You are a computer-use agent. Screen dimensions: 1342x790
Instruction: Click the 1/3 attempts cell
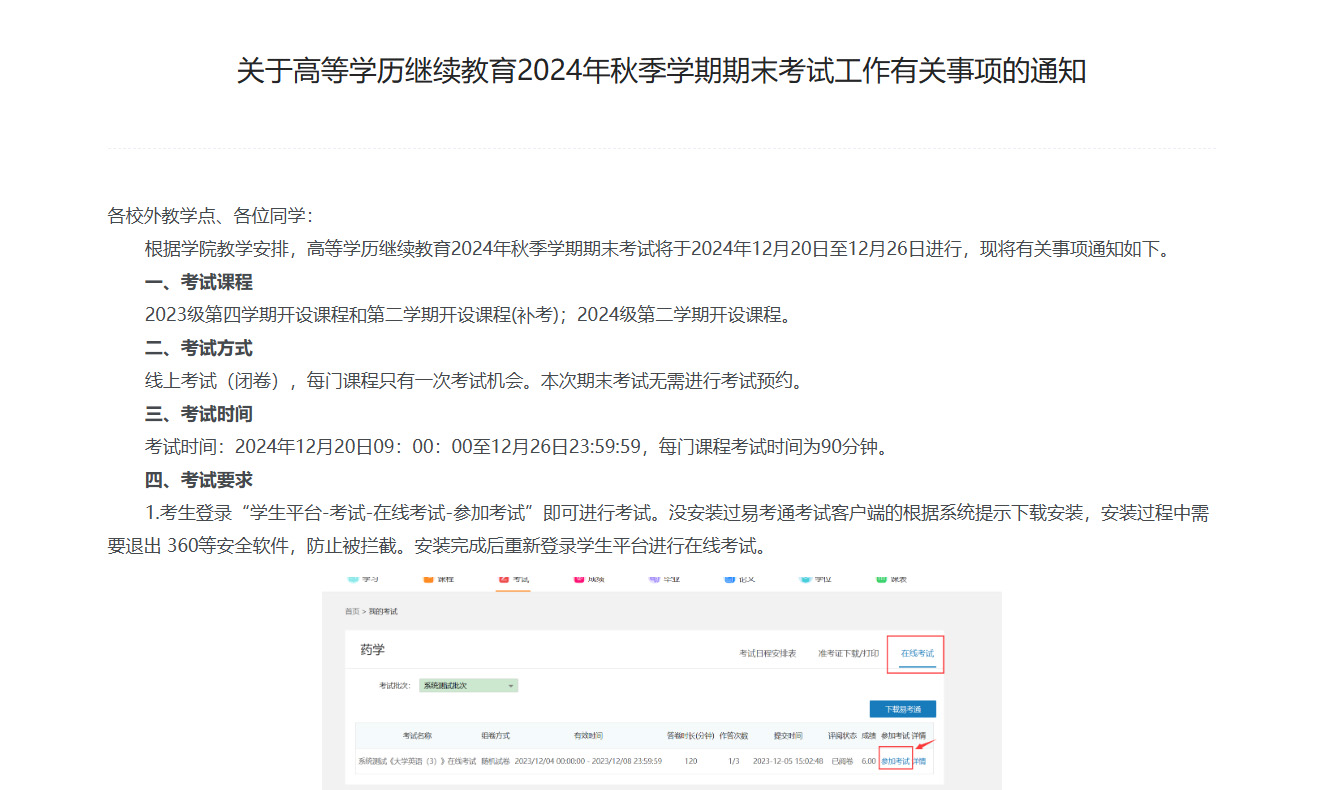tap(734, 761)
